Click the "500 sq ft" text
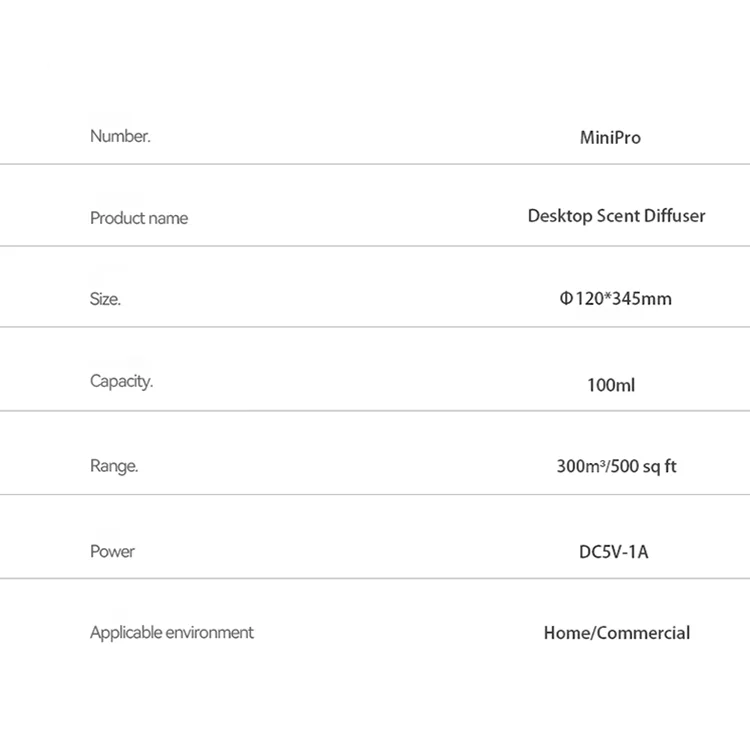 click(x=642, y=466)
